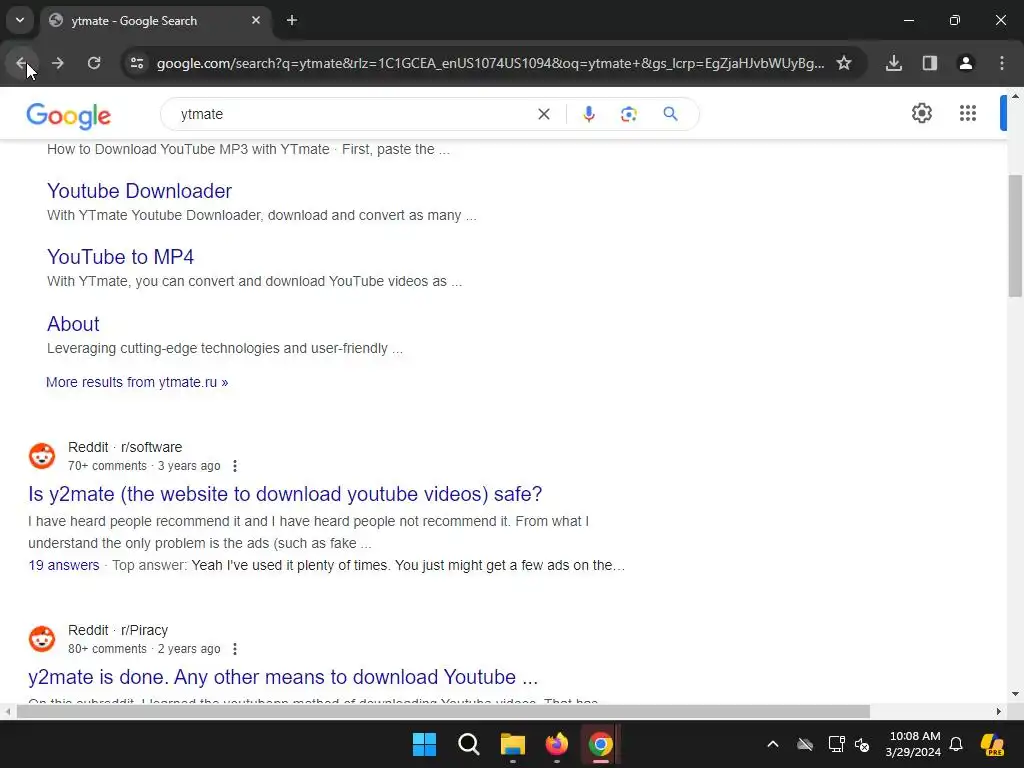
Task: Submit search with magnifier icon
Action: [x=670, y=114]
